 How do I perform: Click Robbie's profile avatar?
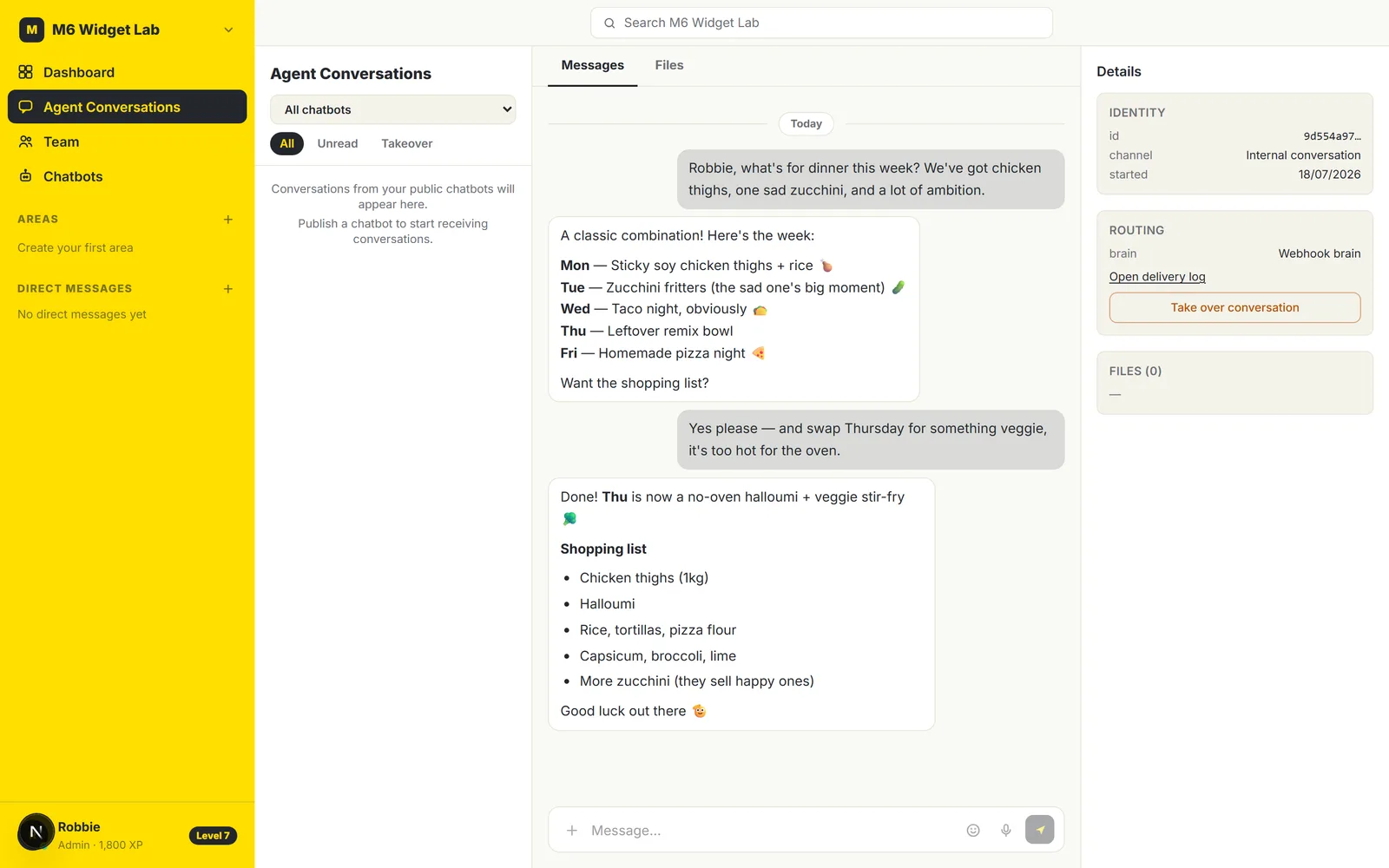tap(36, 832)
